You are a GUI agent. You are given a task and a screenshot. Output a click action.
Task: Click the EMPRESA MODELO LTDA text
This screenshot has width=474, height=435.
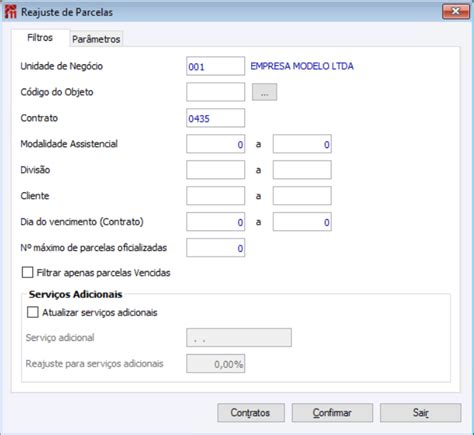pos(302,66)
